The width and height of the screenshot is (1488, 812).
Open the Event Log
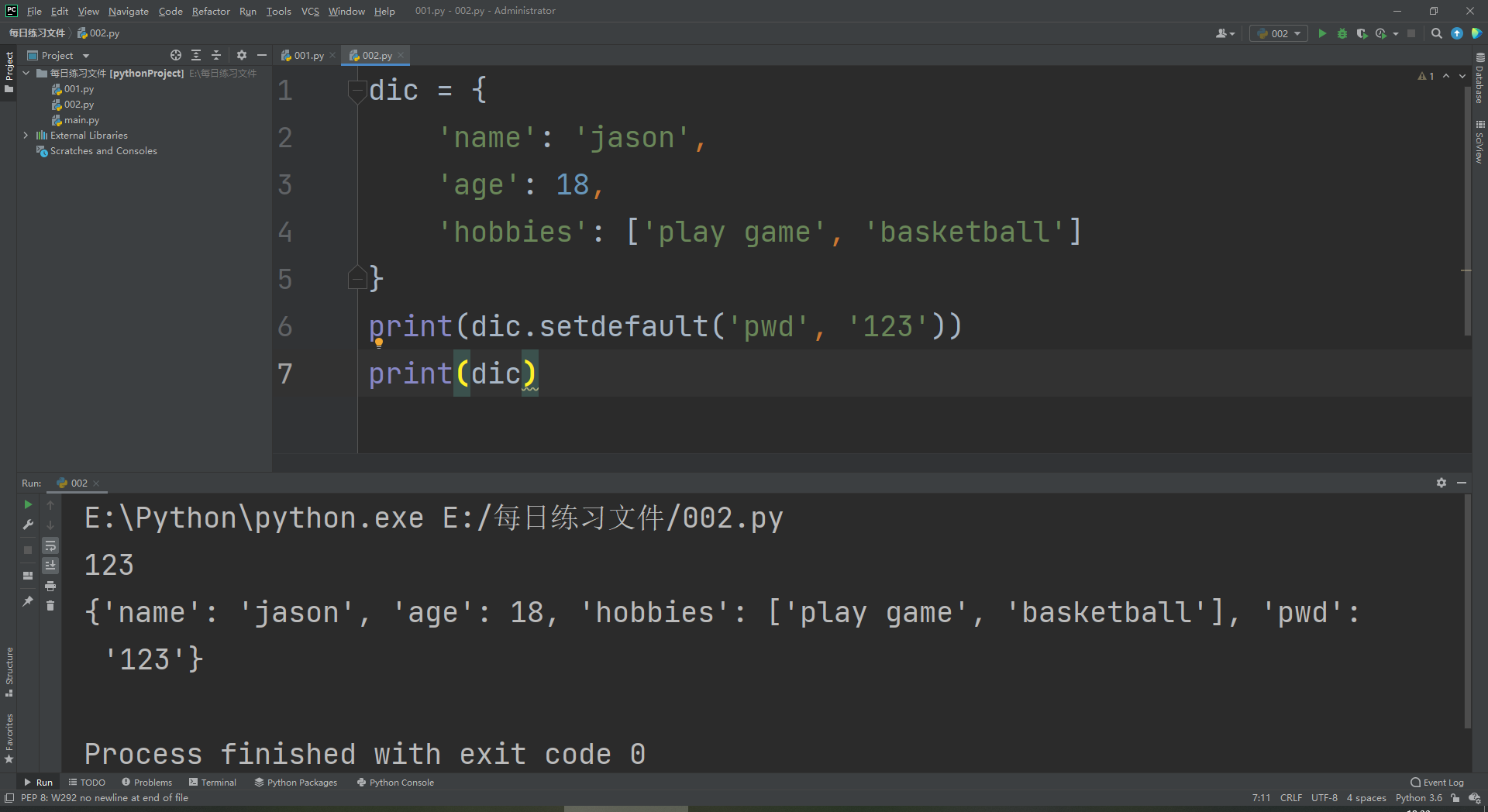1438,783
